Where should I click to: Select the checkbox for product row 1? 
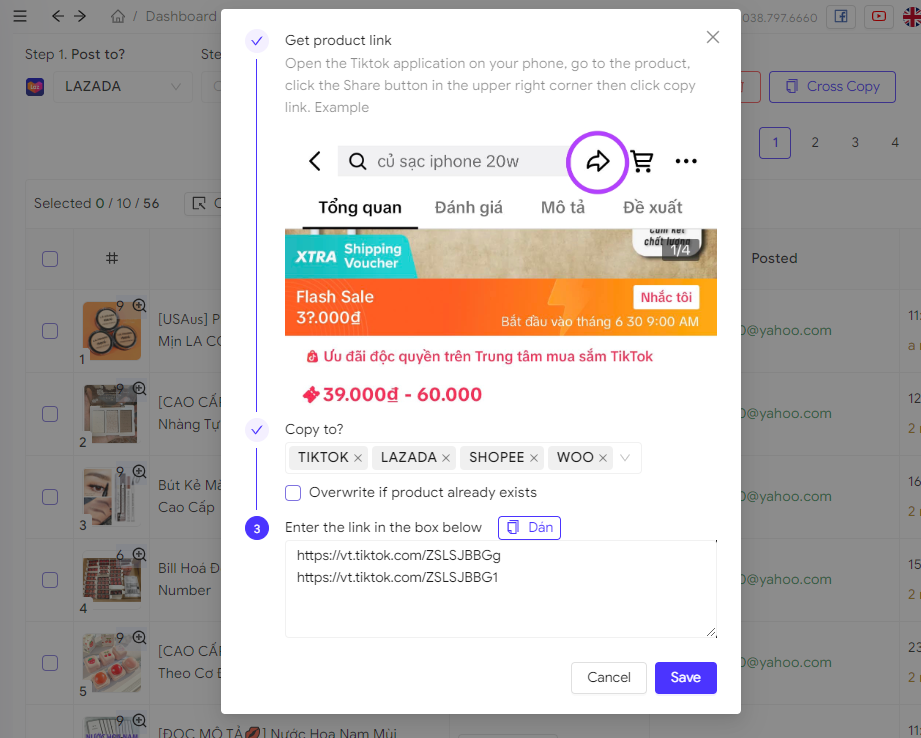coord(50,331)
